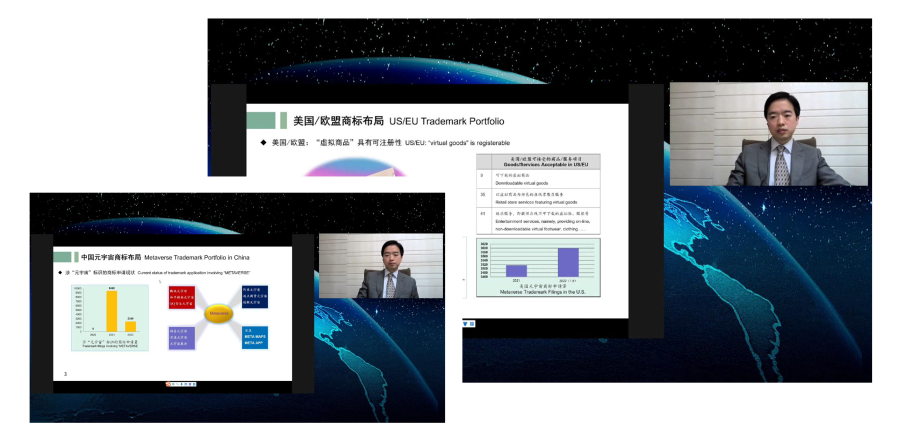
Task: Click the taller 2022 bar in U.S. filings chart
Action: [x=568, y=262]
